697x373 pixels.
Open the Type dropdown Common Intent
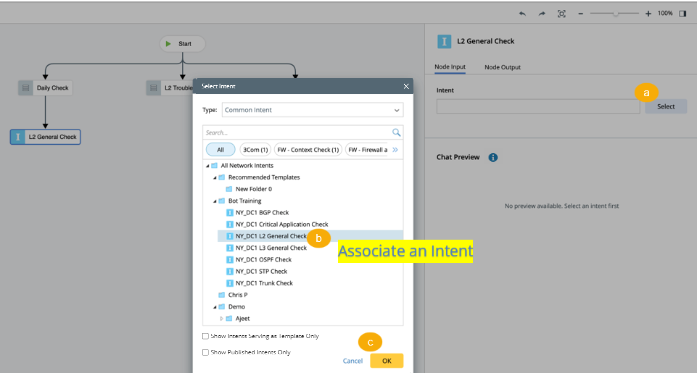click(x=312, y=110)
